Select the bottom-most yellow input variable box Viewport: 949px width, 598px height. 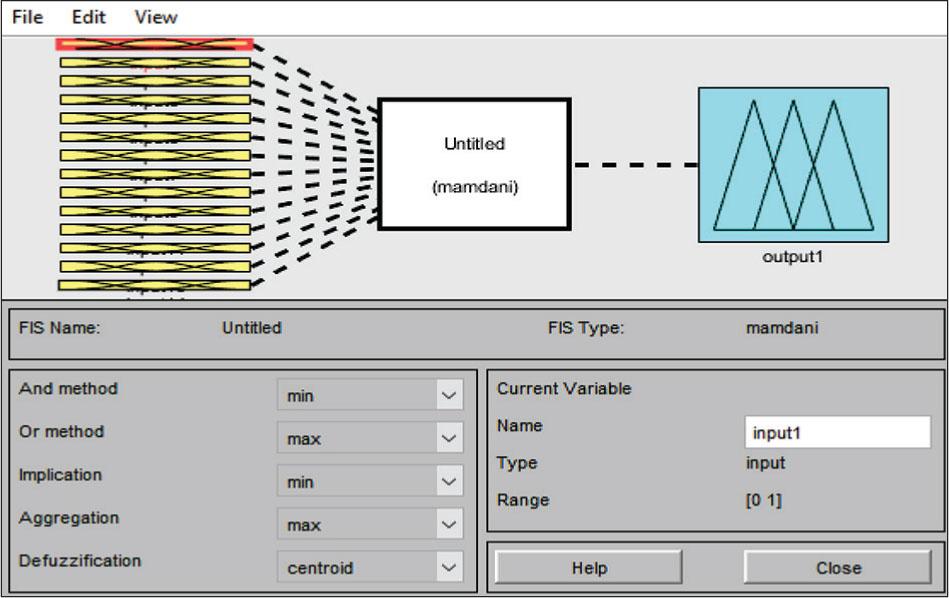click(x=154, y=285)
